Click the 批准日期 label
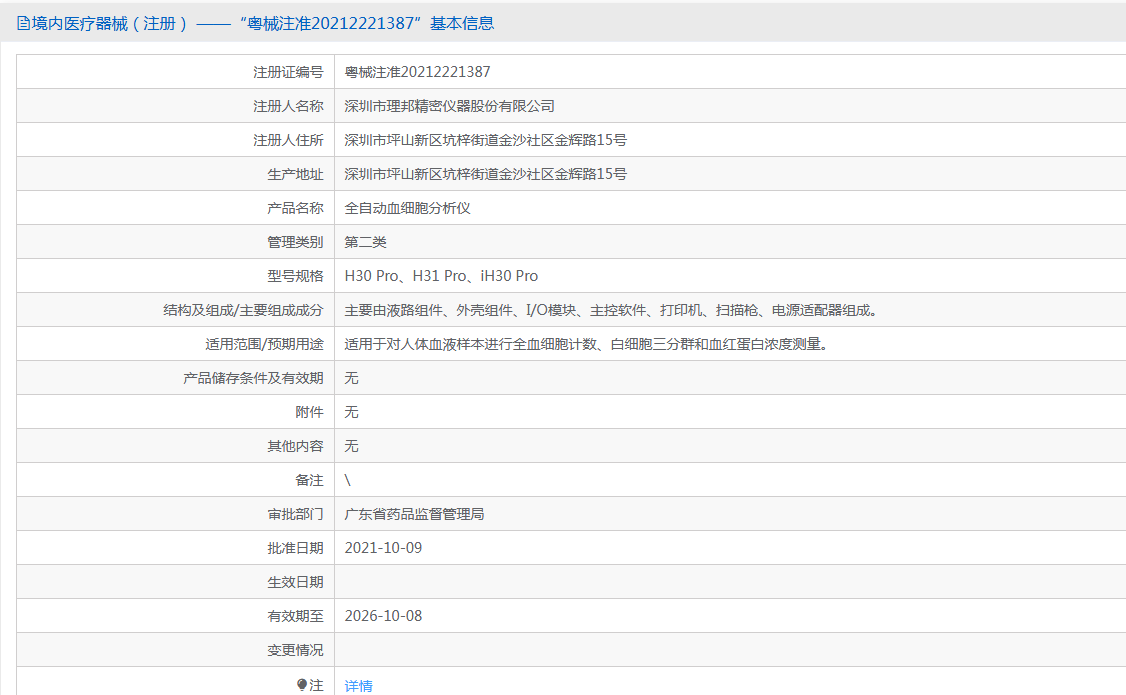 pyautogui.click(x=295, y=548)
